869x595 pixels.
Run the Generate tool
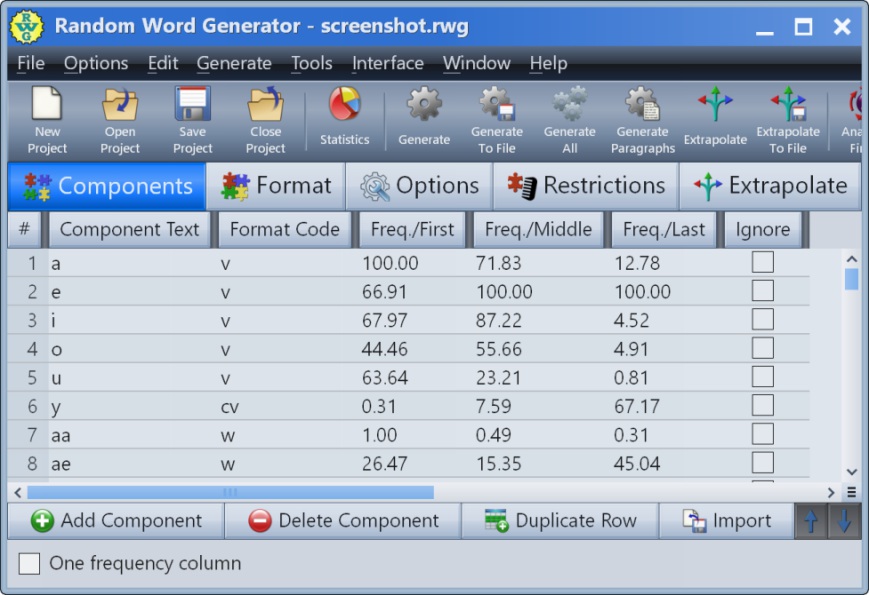click(x=423, y=118)
